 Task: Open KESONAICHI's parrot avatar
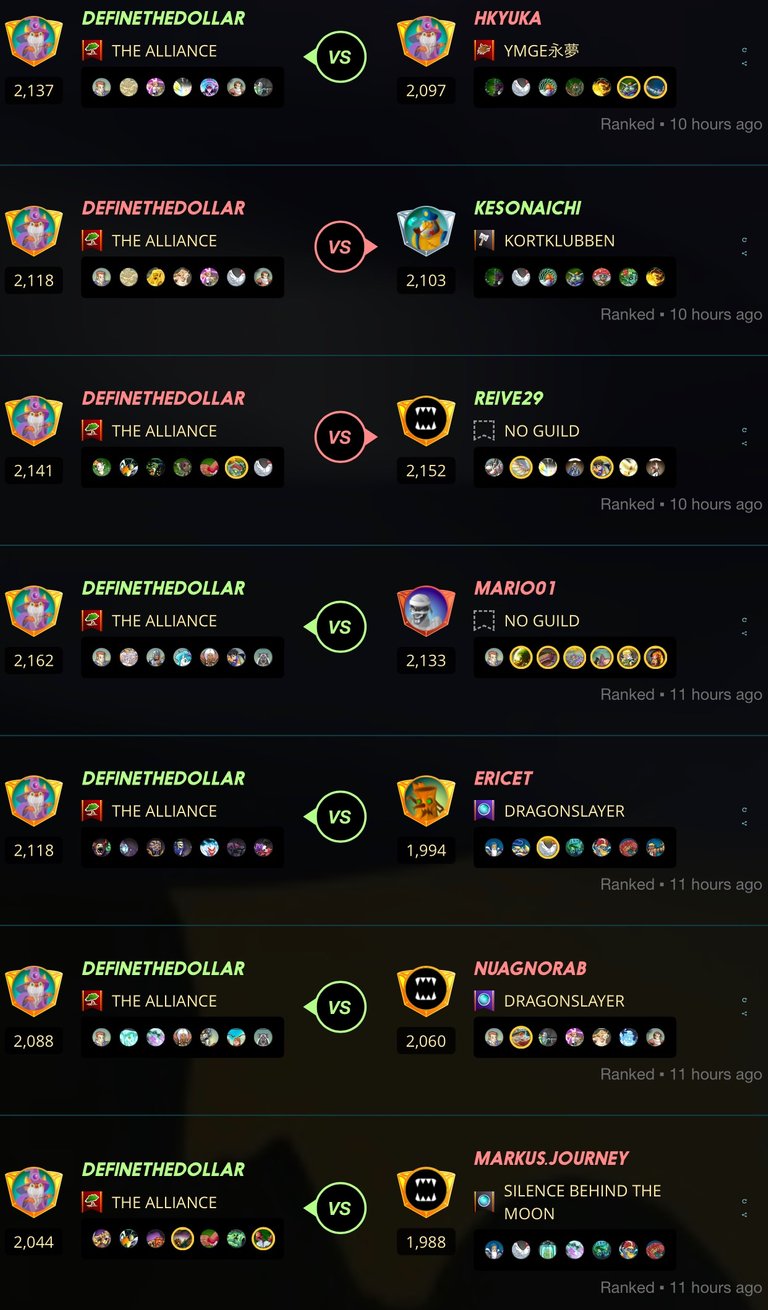point(426,231)
